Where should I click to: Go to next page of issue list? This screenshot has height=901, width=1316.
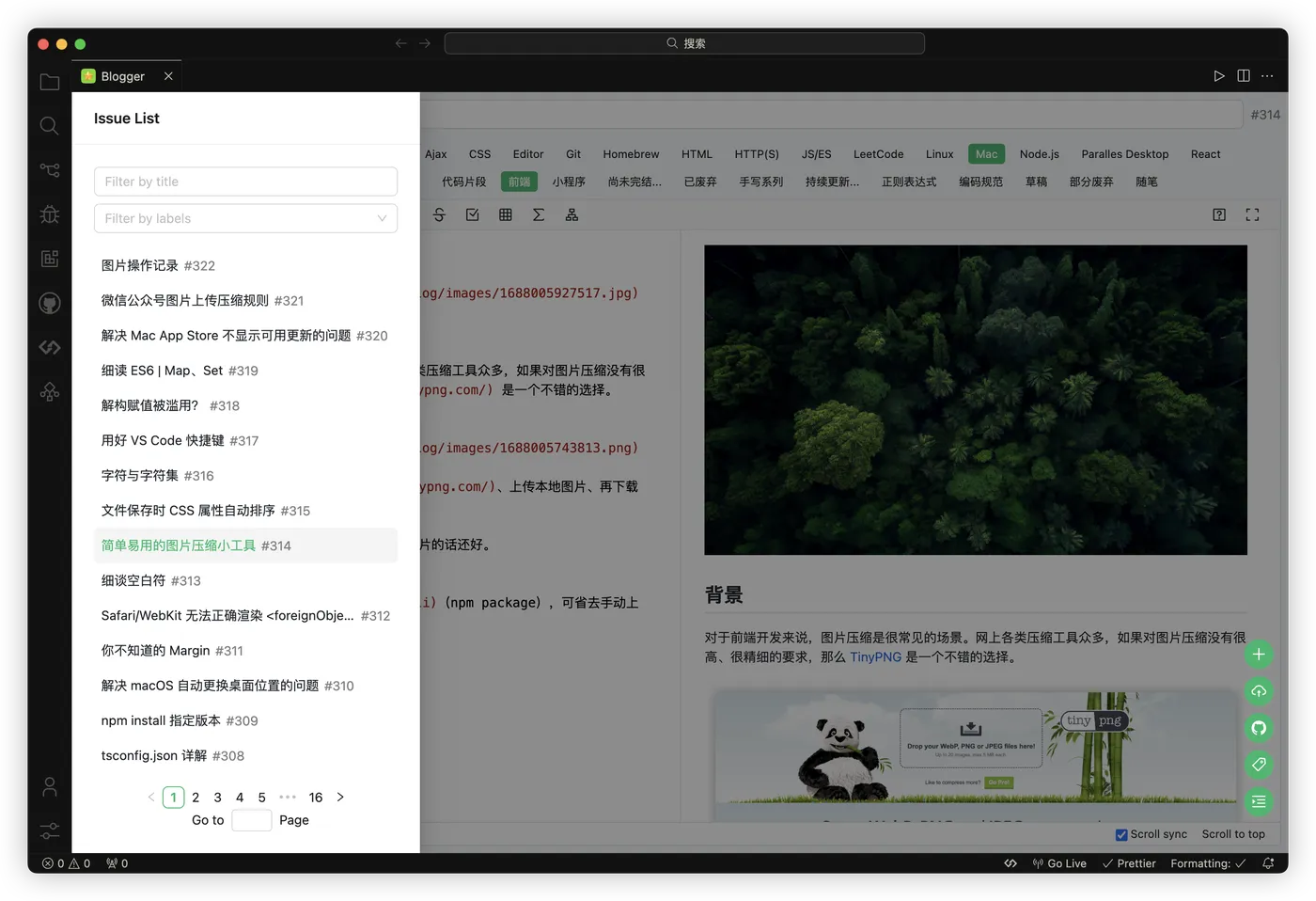(x=340, y=798)
